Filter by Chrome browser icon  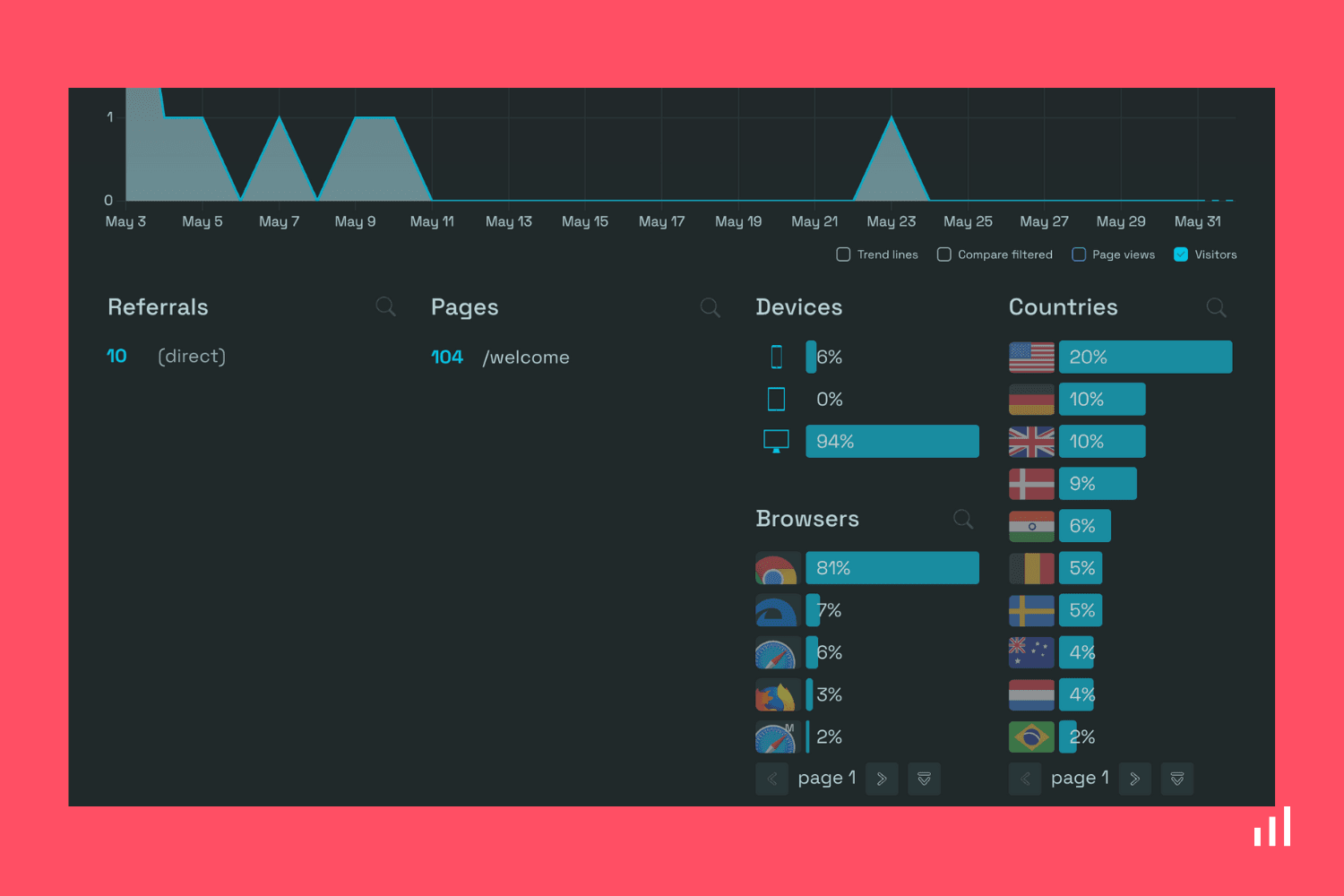pos(777,568)
